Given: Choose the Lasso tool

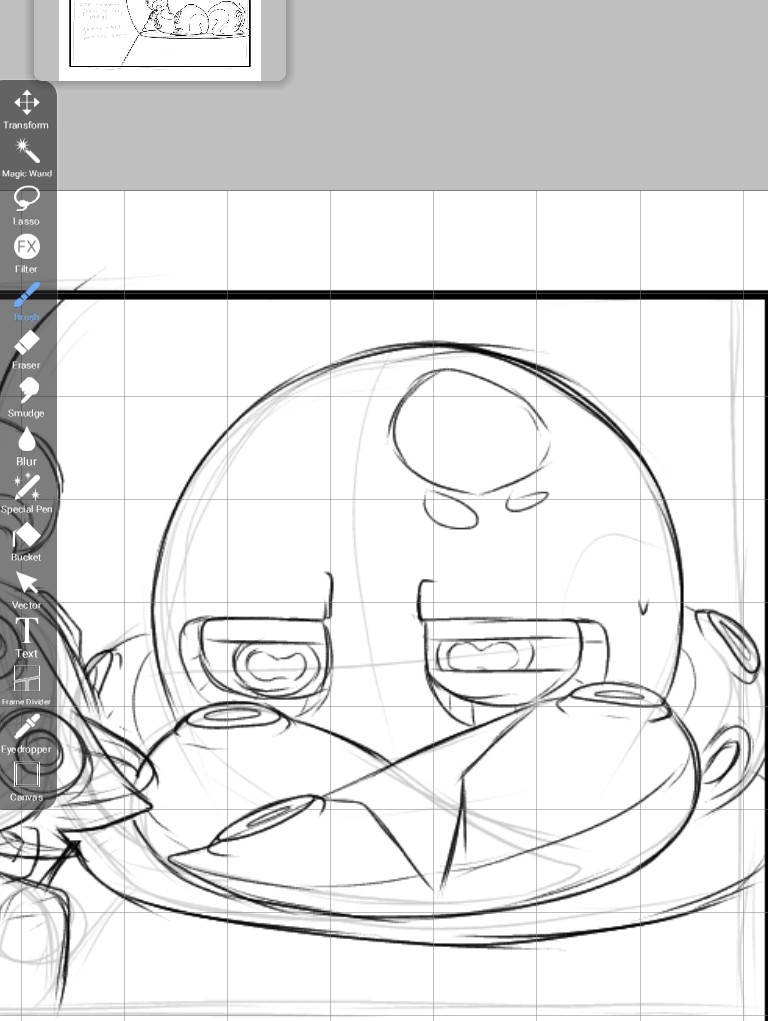Looking at the screenshot, I should [x=26, y=206].
